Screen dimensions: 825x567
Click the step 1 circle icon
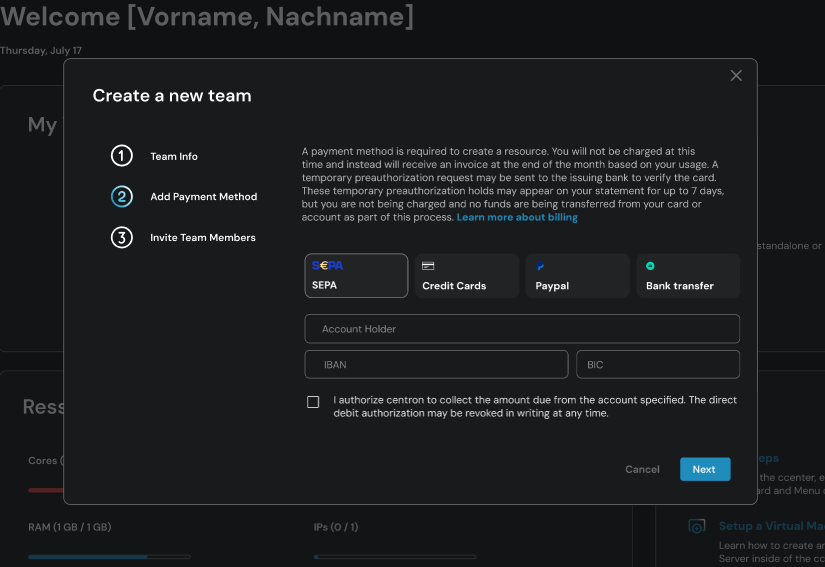pyautogui.click(x=121, y=156)
